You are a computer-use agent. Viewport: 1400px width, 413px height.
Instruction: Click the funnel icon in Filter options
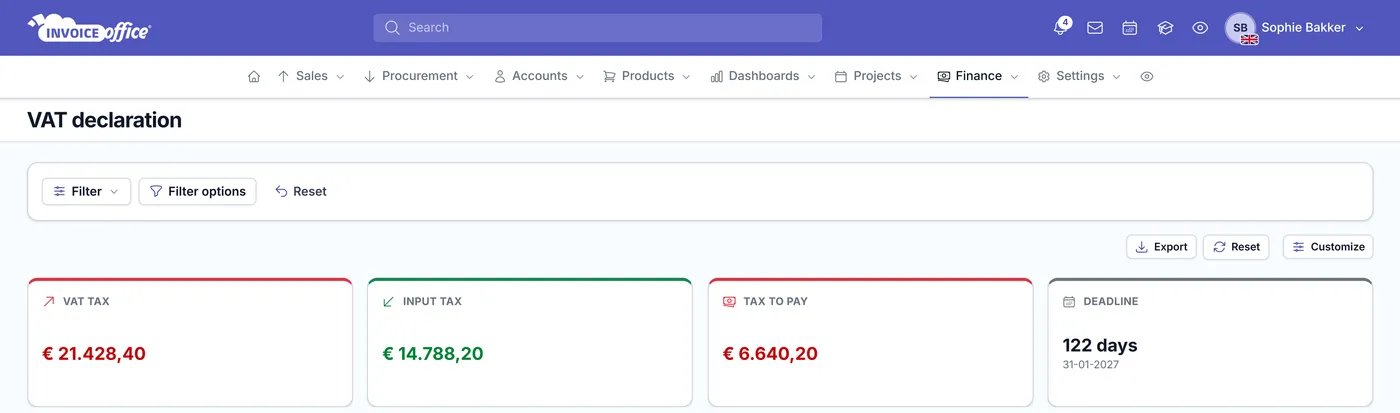pos(156,191)
